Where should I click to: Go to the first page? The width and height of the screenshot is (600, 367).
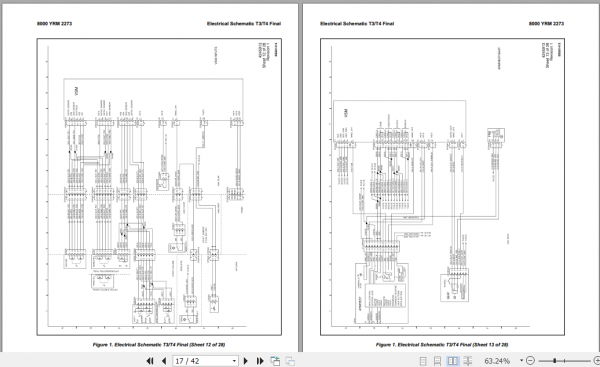tap(150, 361)
